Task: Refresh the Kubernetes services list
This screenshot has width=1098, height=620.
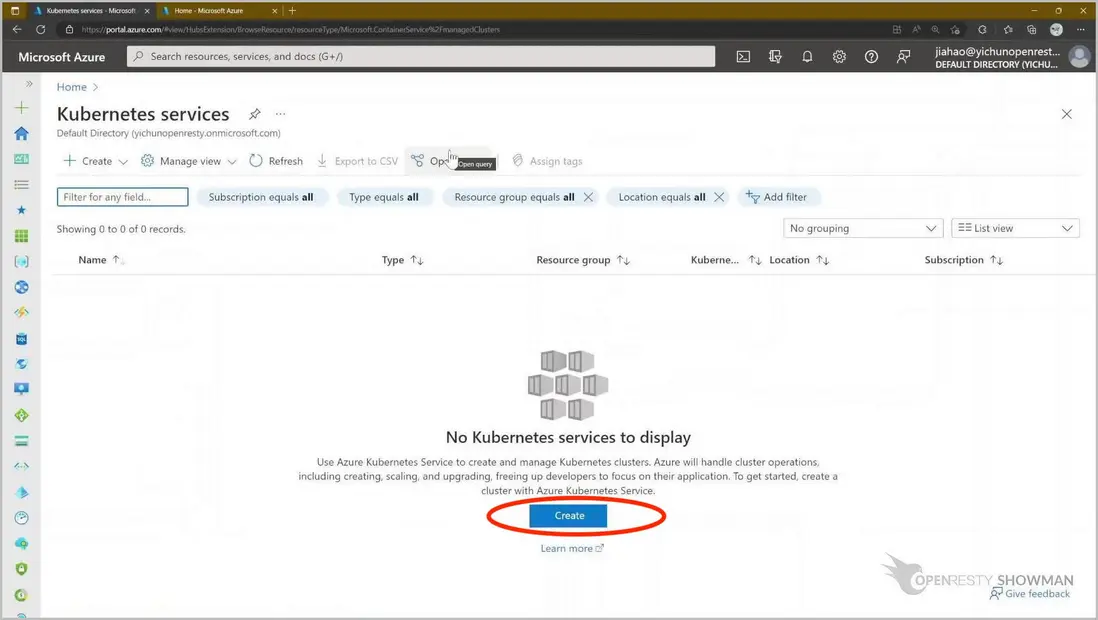Action: (x=277, y=161)
